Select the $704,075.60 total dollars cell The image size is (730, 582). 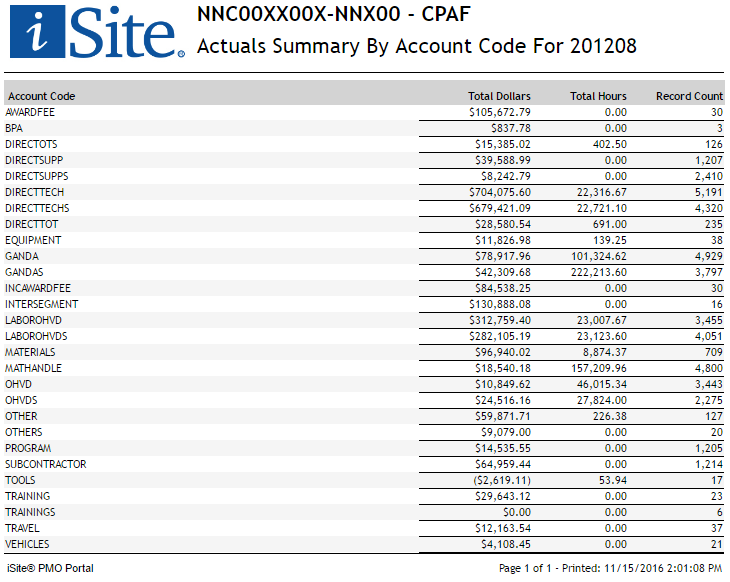pyautogui.click(x=500, y=192)
